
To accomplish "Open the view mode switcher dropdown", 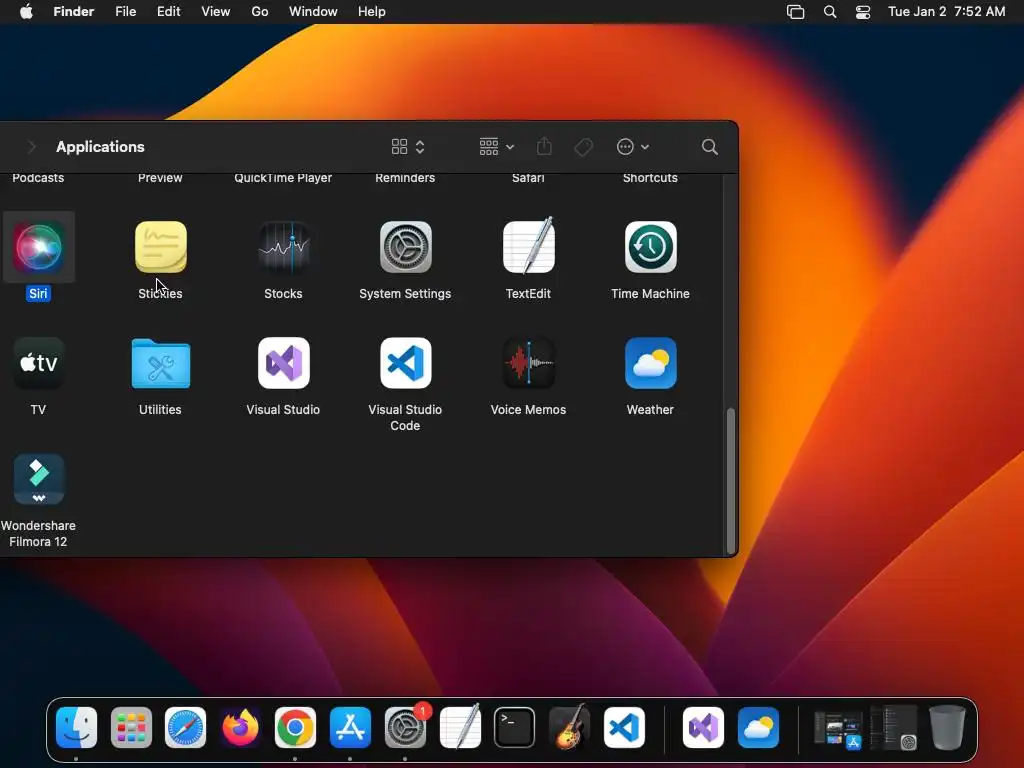I will pos(408,147).
